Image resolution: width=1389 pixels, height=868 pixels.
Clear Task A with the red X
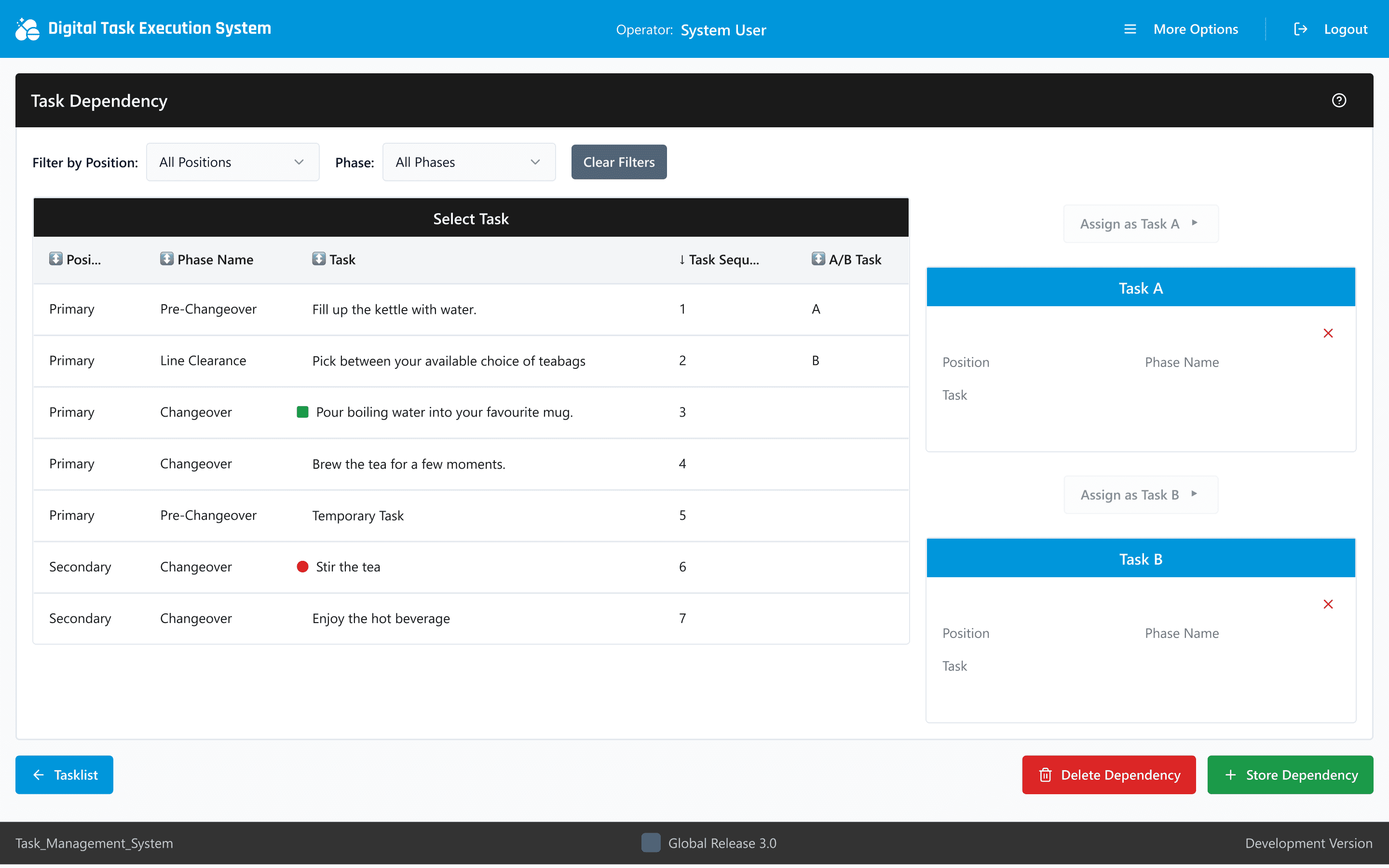(x=1328, y=334)
